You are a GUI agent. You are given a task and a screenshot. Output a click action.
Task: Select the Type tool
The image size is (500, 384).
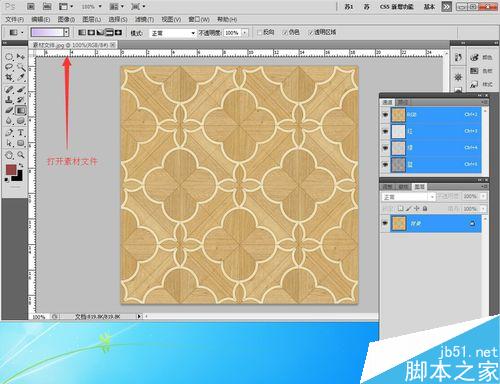[x=21, y=133]
